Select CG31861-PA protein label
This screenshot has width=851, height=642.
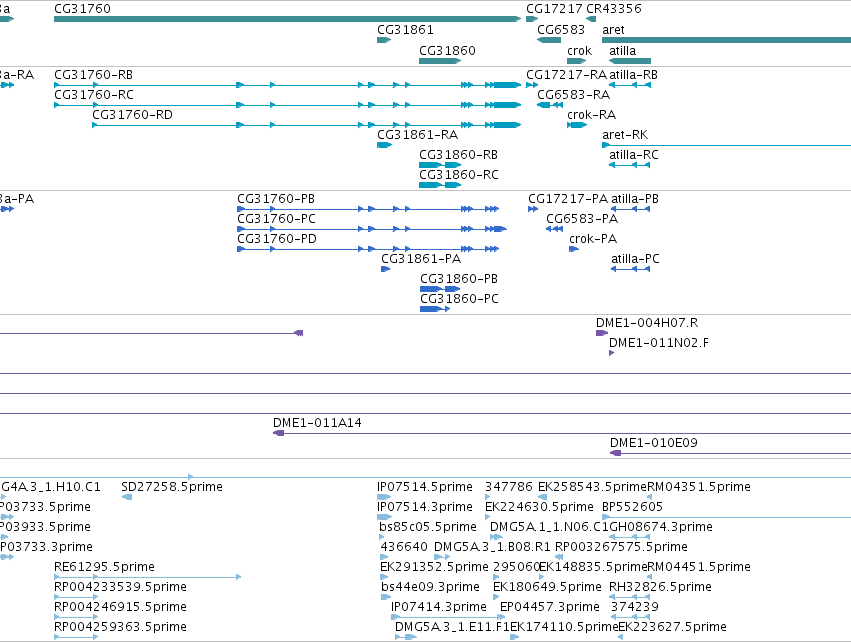click(x=421, y=259)
